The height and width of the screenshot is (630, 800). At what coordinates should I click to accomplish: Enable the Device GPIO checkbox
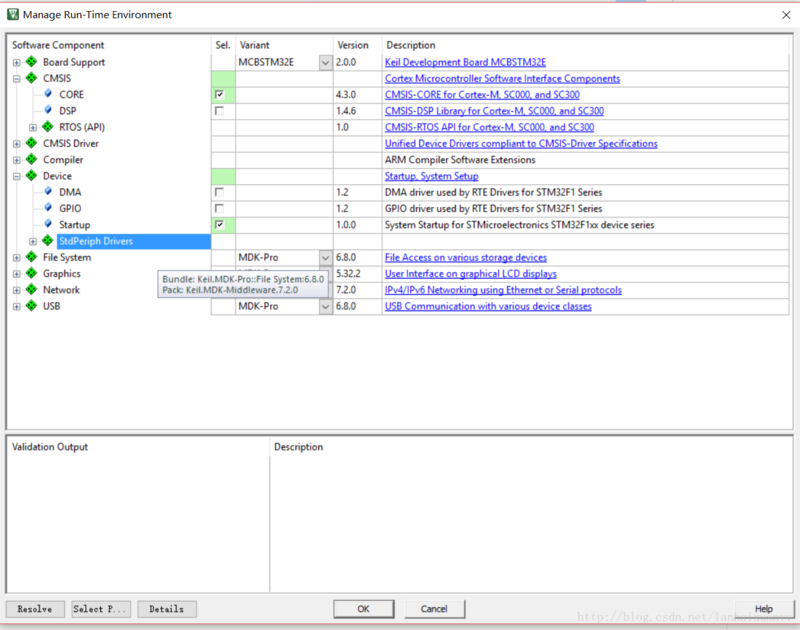point(219,208)
